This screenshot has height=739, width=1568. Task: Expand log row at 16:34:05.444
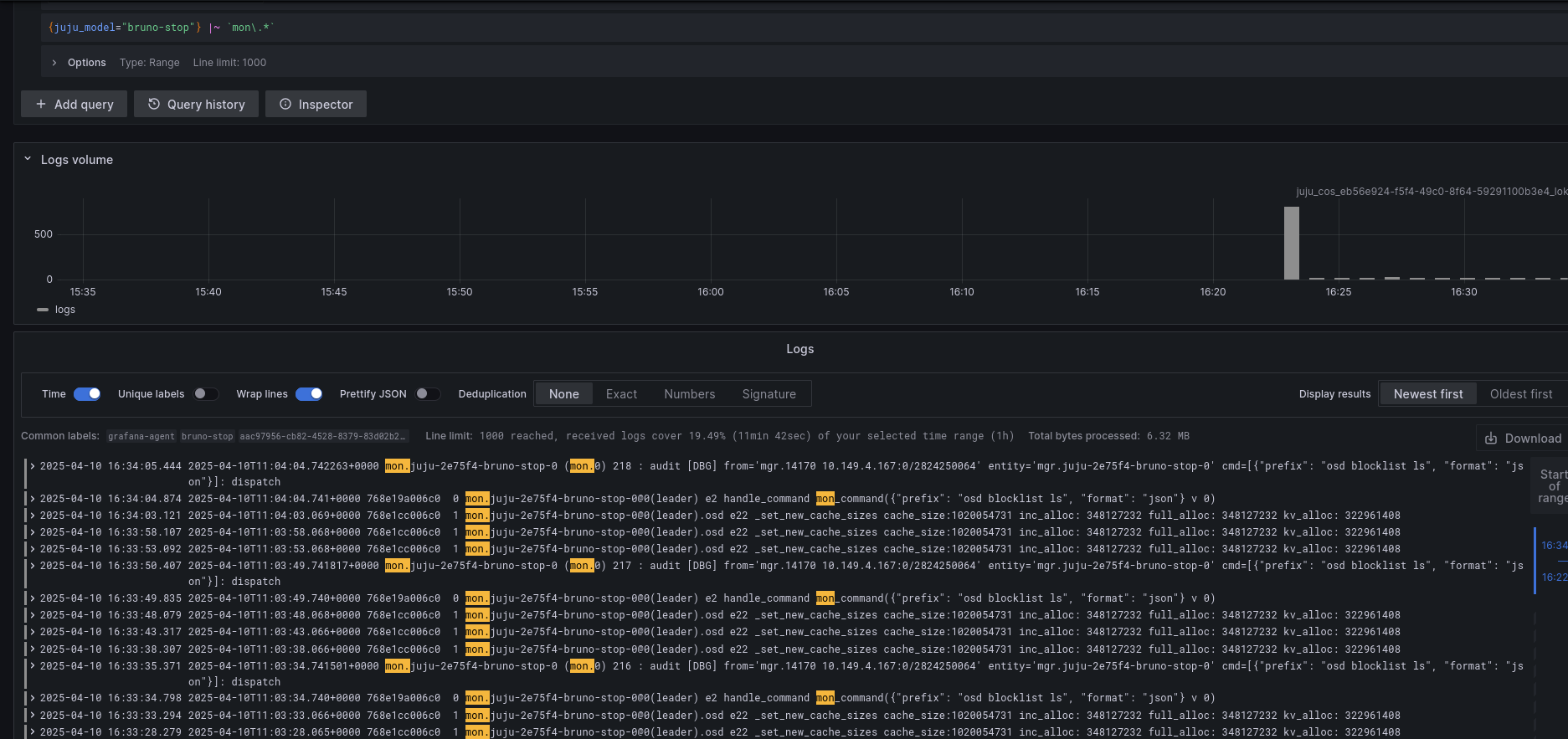click(x=33, y=466)
